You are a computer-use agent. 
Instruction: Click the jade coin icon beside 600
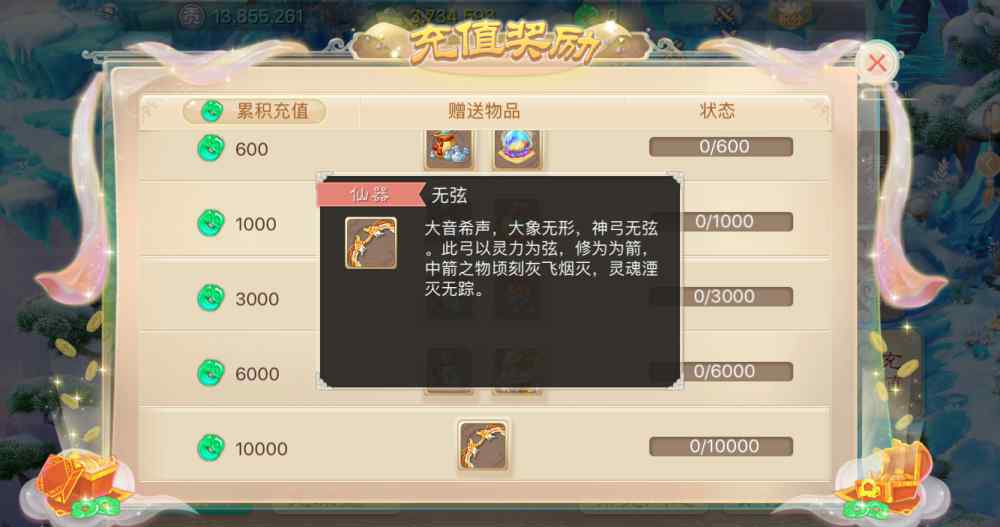(x=211, y=149)
